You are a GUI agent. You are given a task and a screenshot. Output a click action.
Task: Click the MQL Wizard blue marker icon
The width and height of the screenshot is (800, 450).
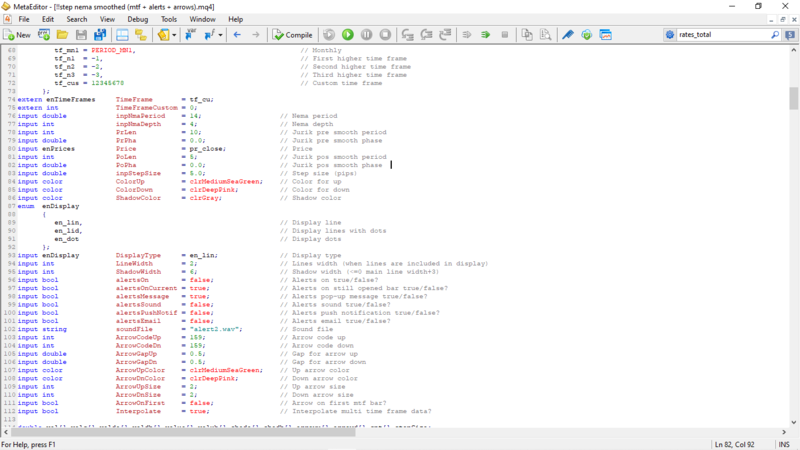point(567,35)
